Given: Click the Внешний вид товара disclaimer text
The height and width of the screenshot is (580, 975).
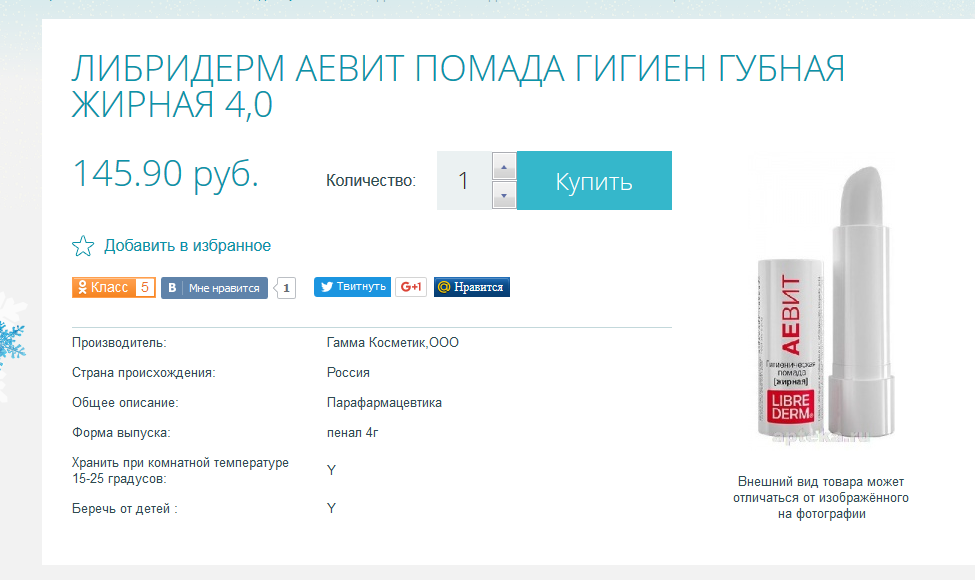Looking at the screenshot, I should [x=823, y=497].
